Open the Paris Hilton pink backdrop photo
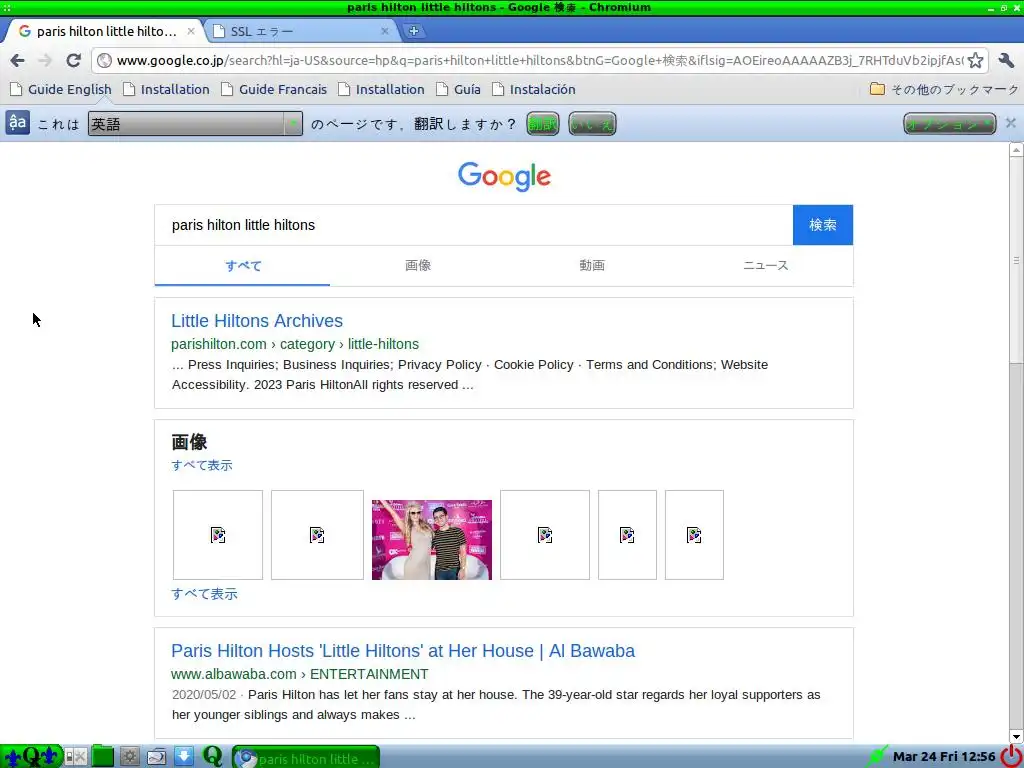Image resolution: width=1024 pixels, height=768 pixels. tap(432, 539)
